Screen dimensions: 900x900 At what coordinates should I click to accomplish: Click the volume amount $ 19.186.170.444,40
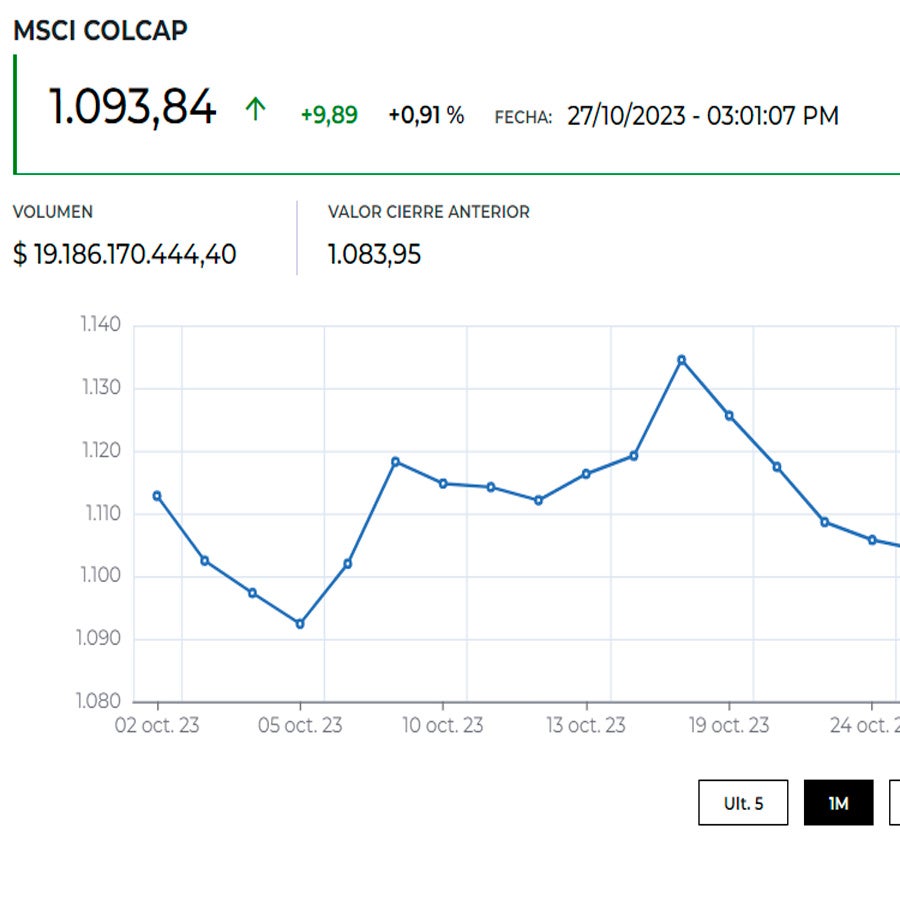125,254
